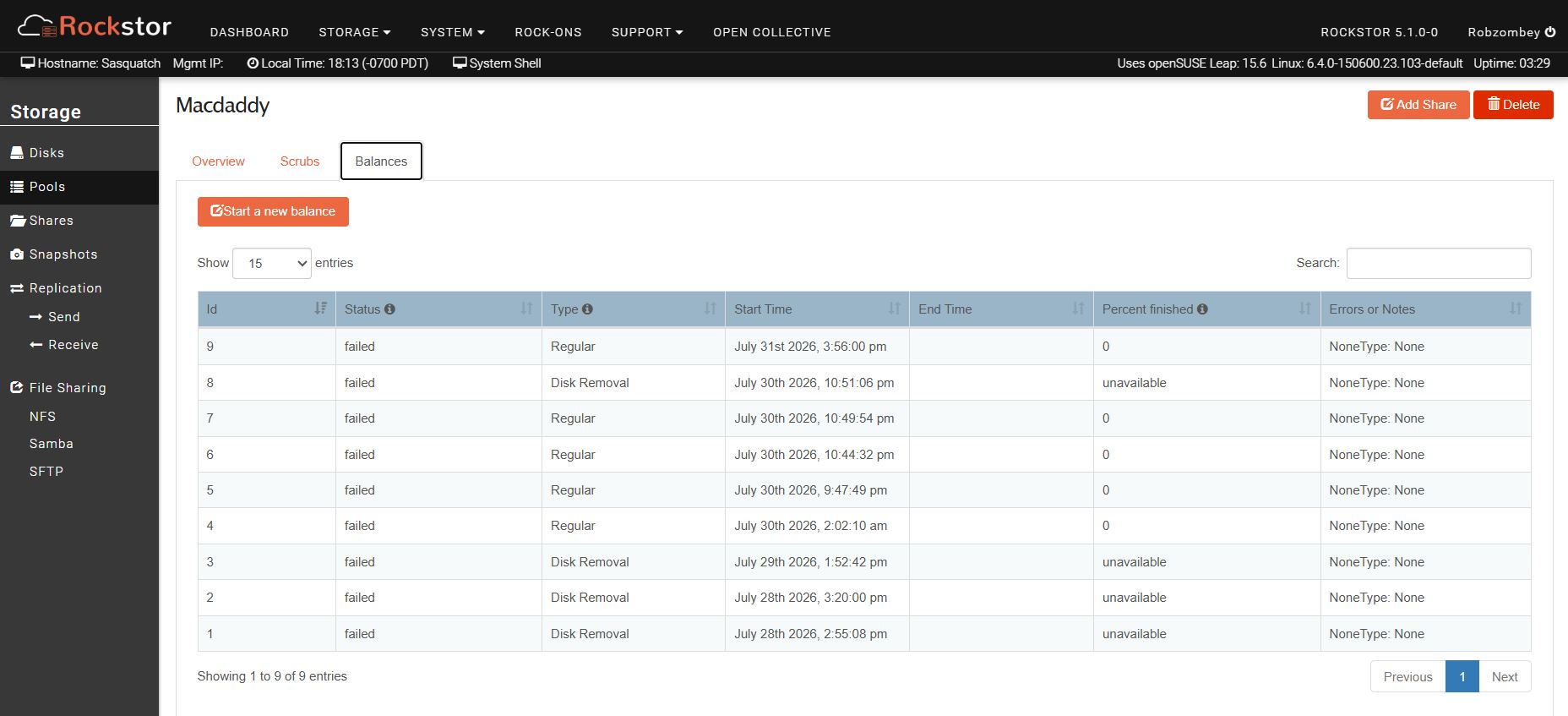Click start time July 31st 2026, 3:56:00 pm
The width and height of the screenshot is (1568, 716).
(810, 347)
